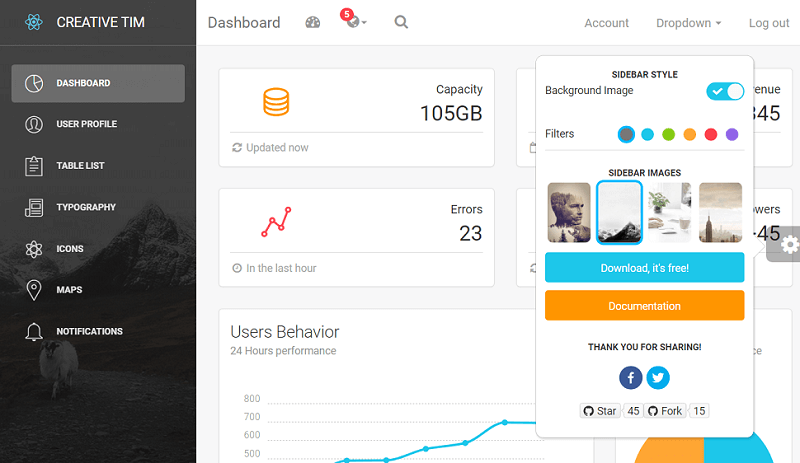Click the GitHub Fork button
Viewport: 800px width, 463px height.
point(665,411)
